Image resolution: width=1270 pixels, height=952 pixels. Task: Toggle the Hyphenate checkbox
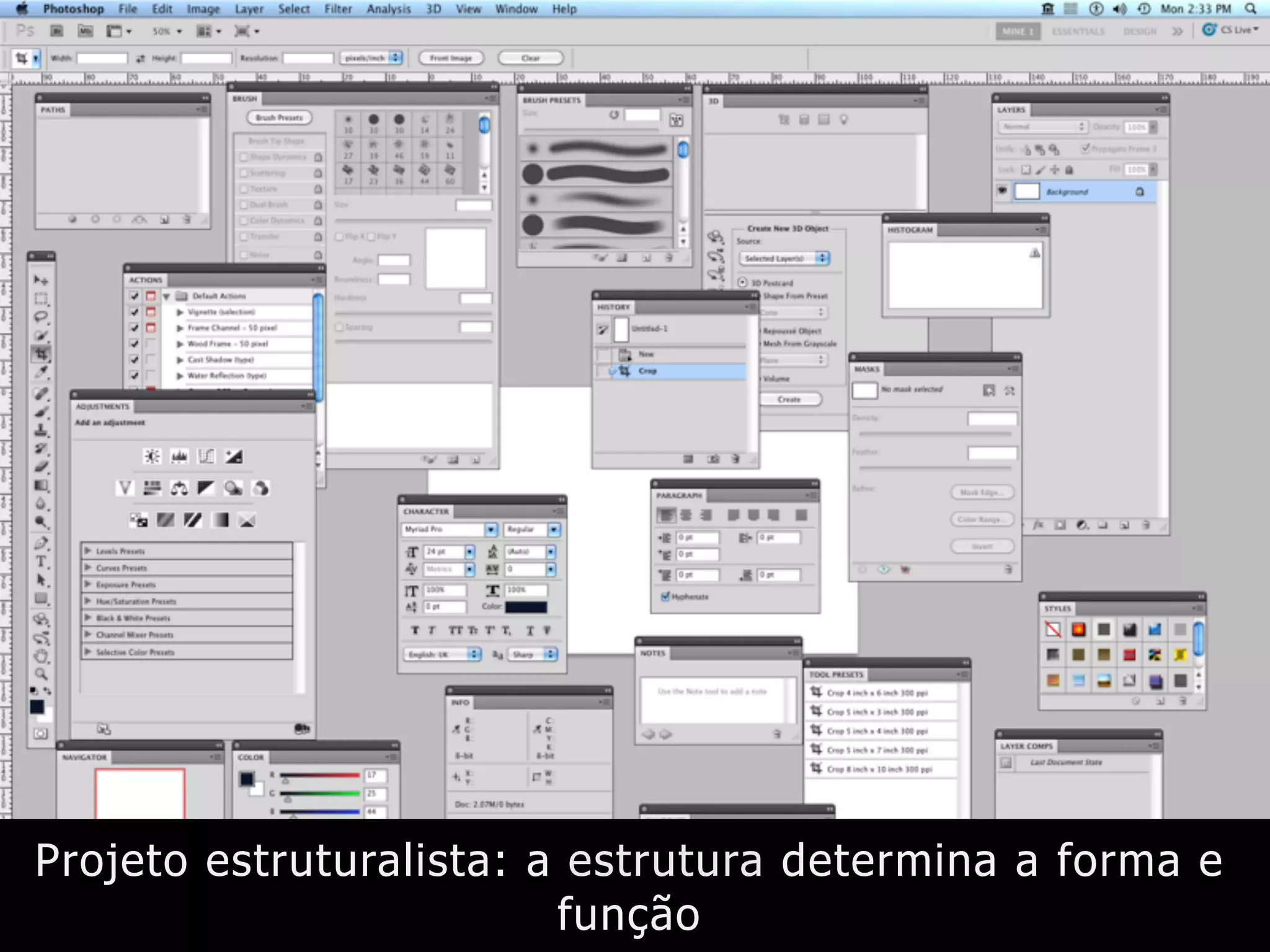coord(665,597)
